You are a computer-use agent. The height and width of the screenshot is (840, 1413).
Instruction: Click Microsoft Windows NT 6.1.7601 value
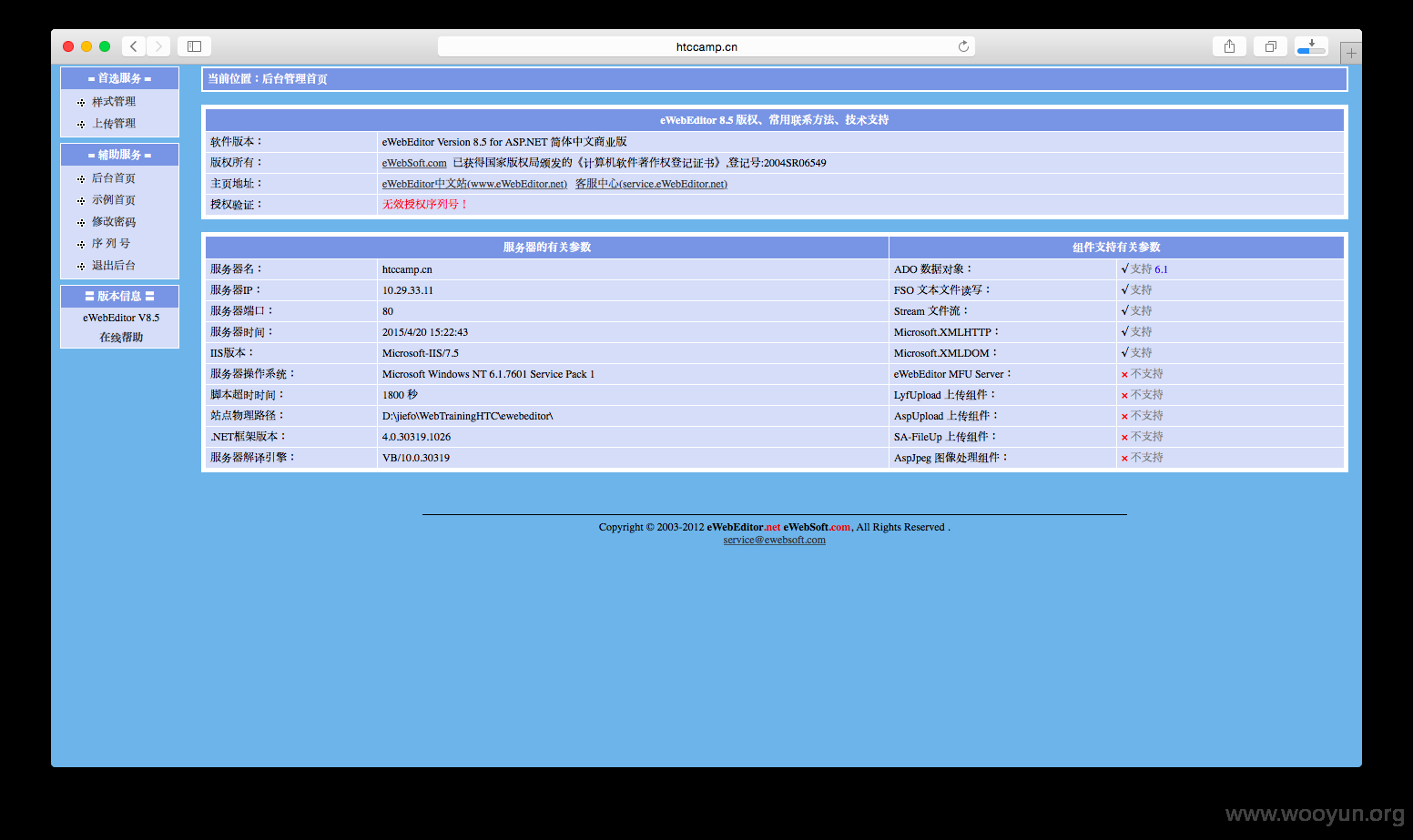coord(488,374)
